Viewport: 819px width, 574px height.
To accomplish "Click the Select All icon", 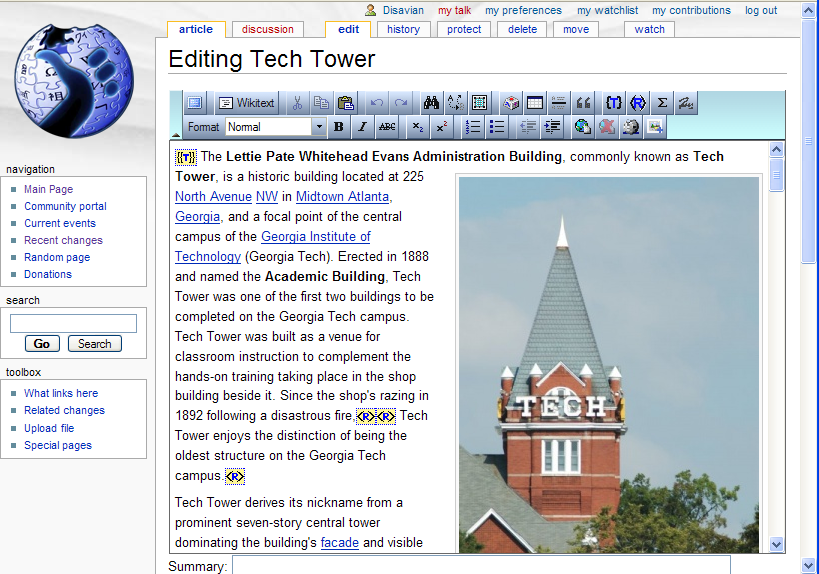I will [479, 103].
